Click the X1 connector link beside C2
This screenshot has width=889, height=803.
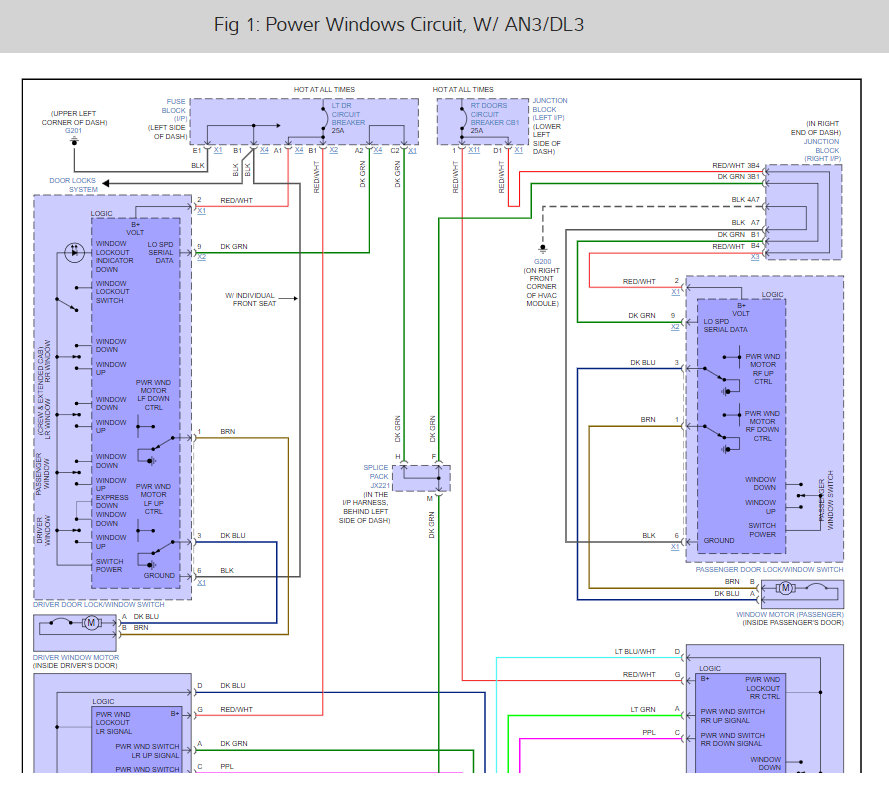tap(412, 150)
